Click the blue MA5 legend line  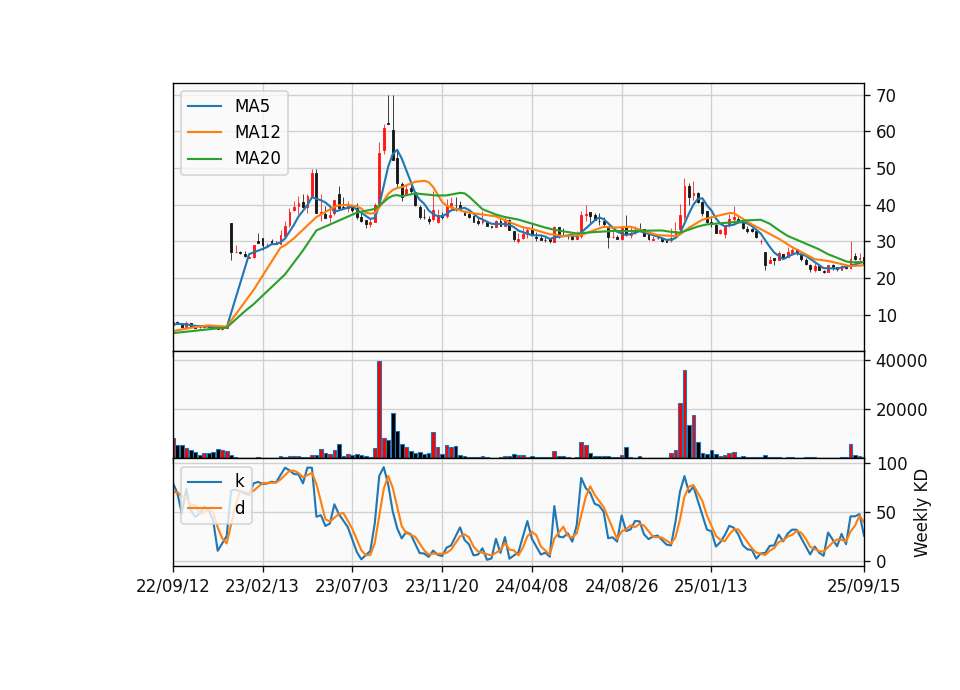(204, 106)
